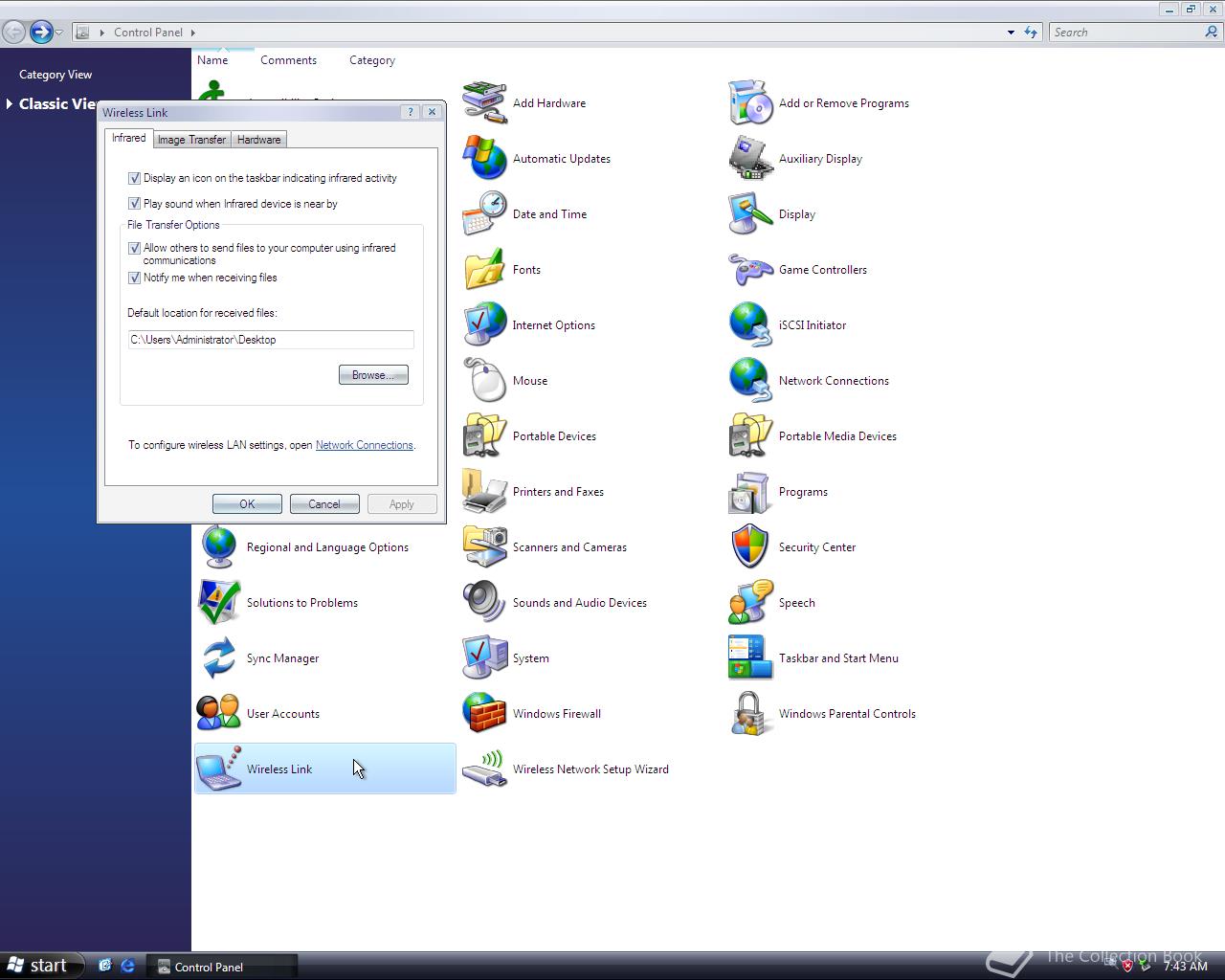
Task: Click the taskbar clock showing 7:43 AM
Action: 1186,967
